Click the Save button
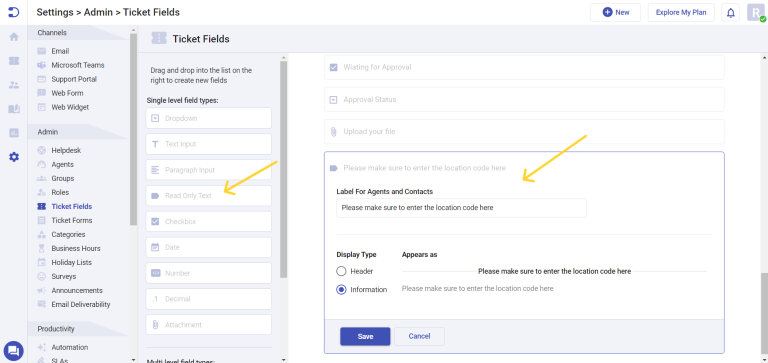This screenshot has height=363, width=768. (365, 337)
